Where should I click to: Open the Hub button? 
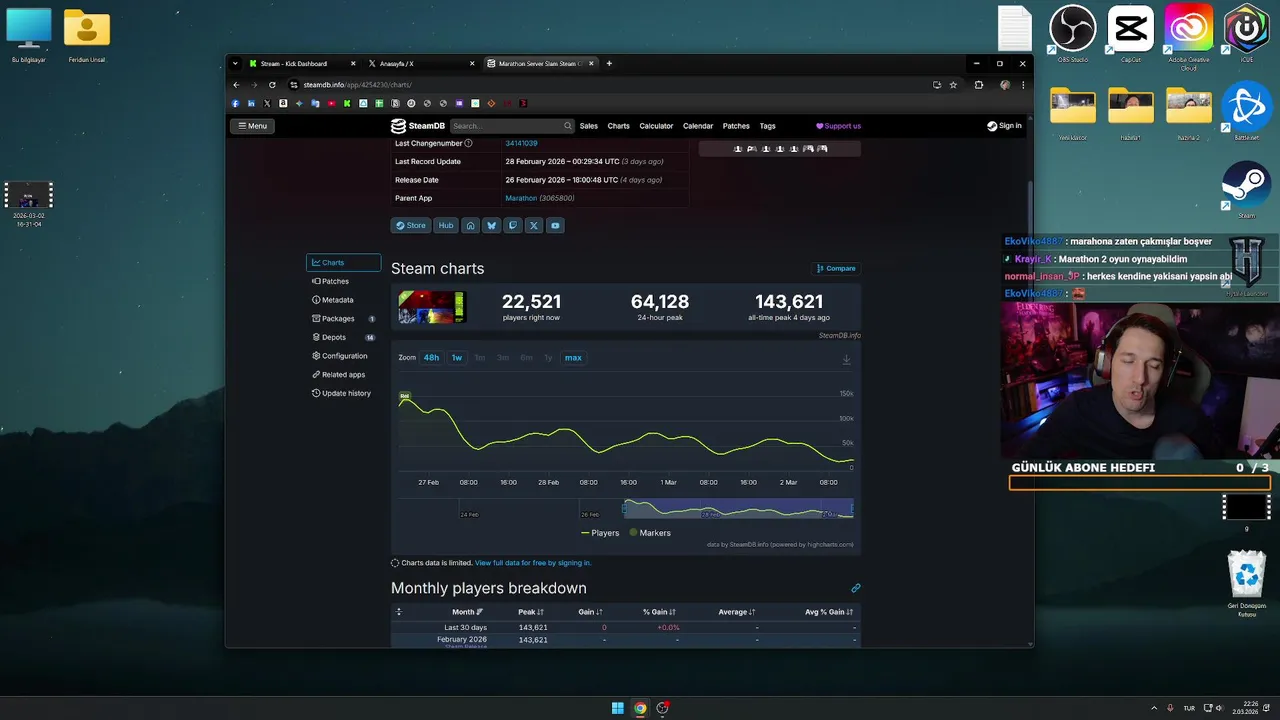pos(446,225)
